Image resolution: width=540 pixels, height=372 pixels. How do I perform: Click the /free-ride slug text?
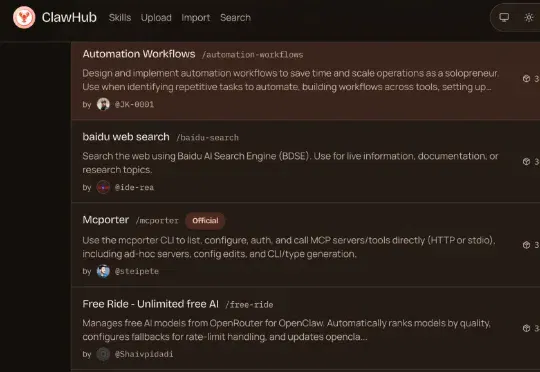pyautogui.click(x=249, y=305)
